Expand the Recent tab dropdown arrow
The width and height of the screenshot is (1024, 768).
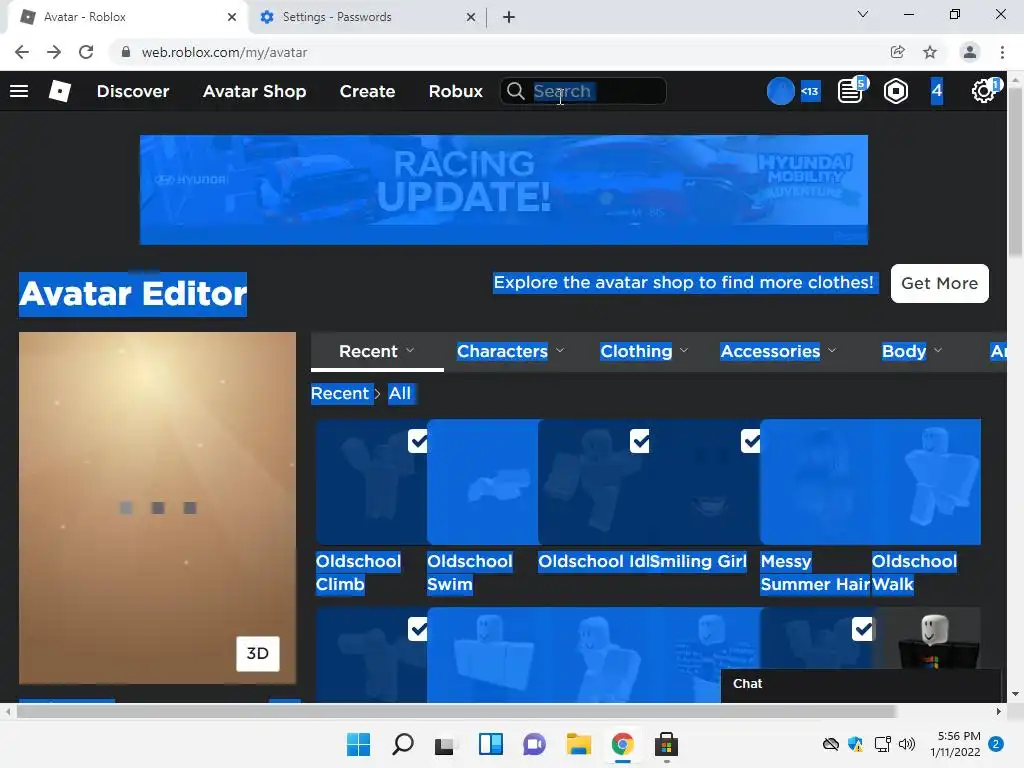[x=410, y=351]
